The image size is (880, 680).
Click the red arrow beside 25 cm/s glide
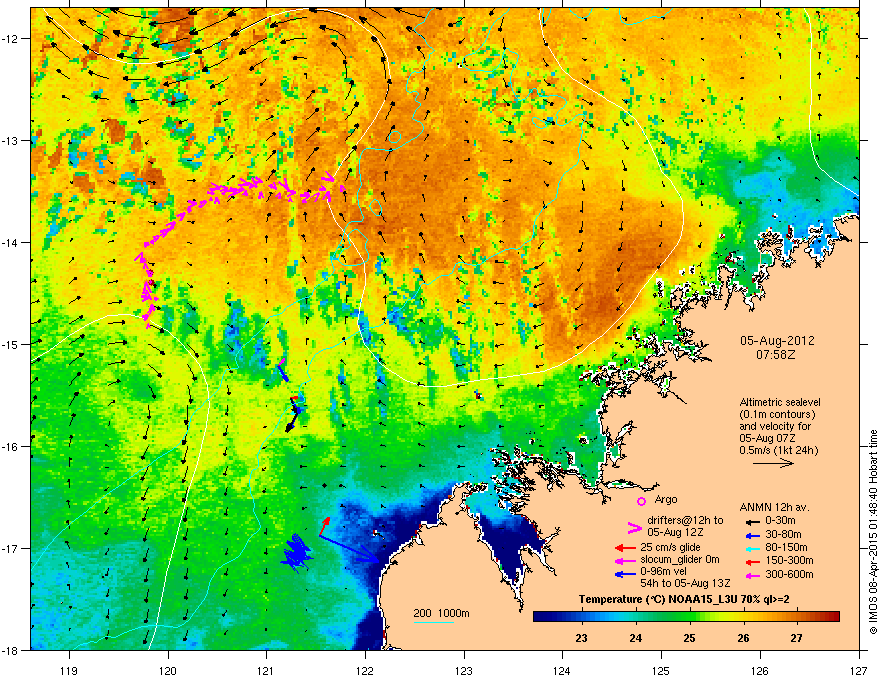click(x=625, y=548)
